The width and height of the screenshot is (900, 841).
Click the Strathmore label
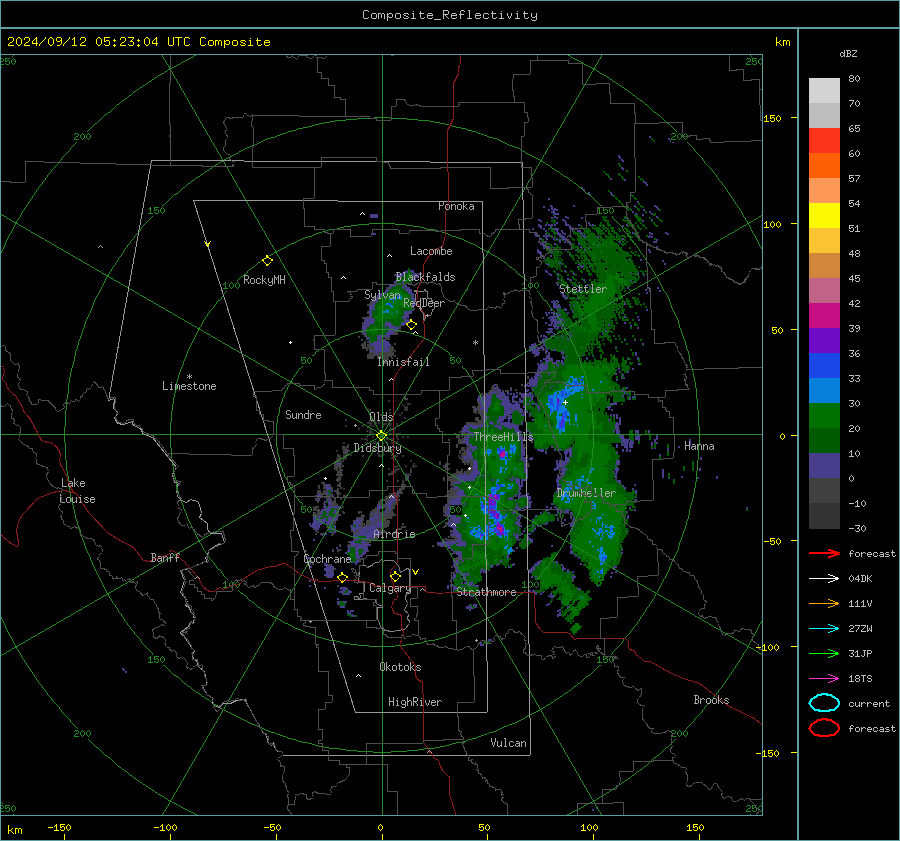pos(486,592)
